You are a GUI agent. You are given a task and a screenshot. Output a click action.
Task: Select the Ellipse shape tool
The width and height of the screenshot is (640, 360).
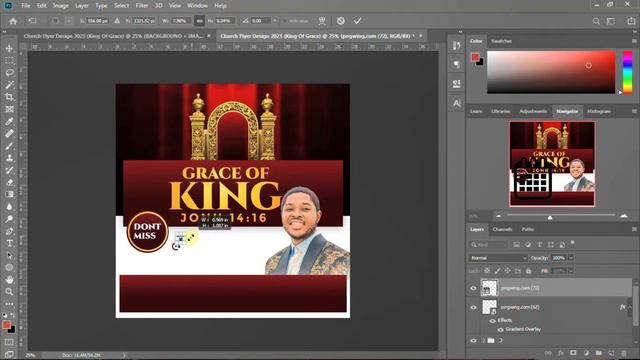[9, 267]
